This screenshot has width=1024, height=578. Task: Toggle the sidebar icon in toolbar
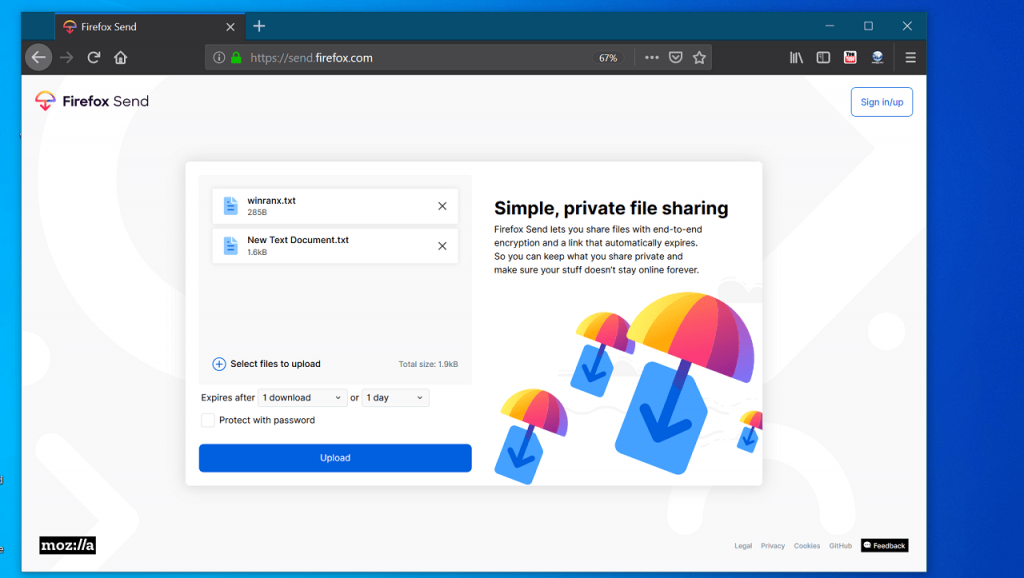click(823, 57)
